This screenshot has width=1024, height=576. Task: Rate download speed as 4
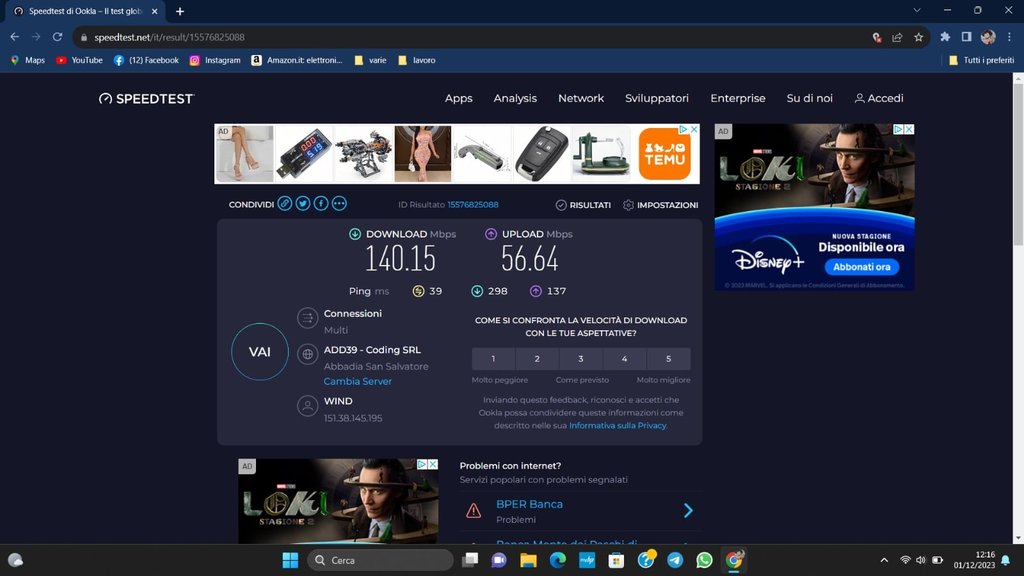tap(624, 359)
